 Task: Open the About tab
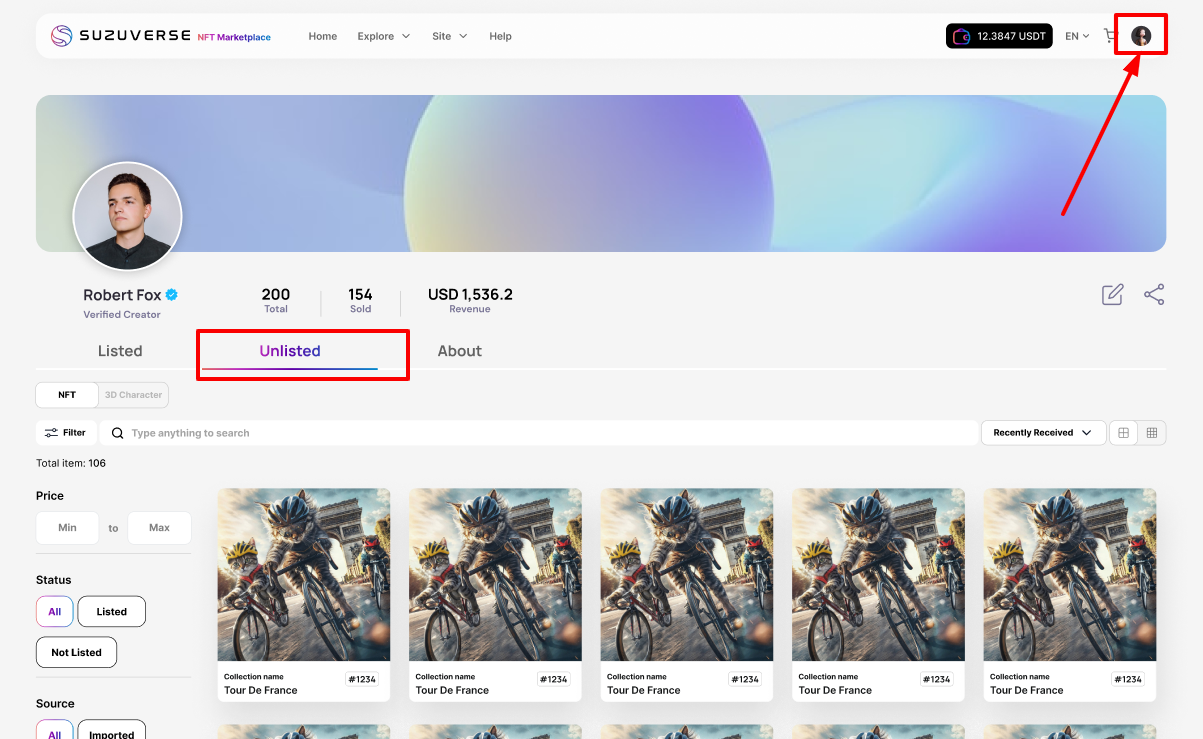[x=459, y=351]
